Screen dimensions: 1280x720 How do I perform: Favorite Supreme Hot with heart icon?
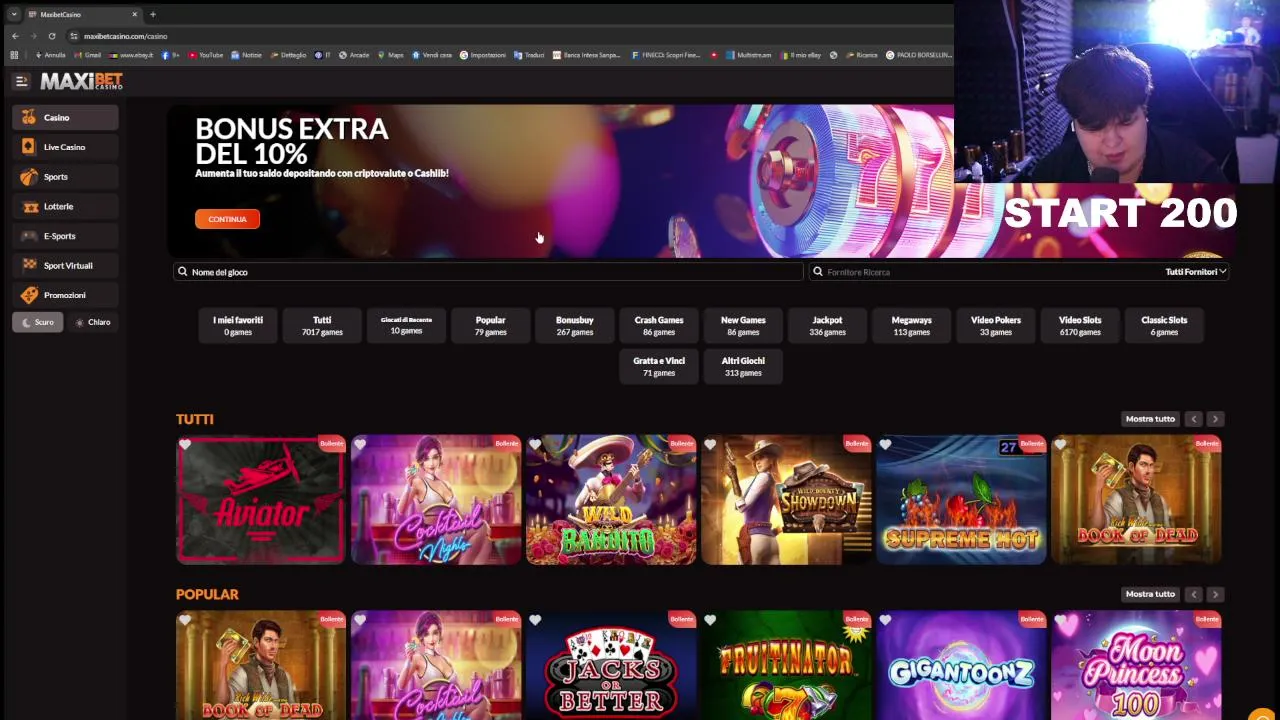[x=885, y=445]
